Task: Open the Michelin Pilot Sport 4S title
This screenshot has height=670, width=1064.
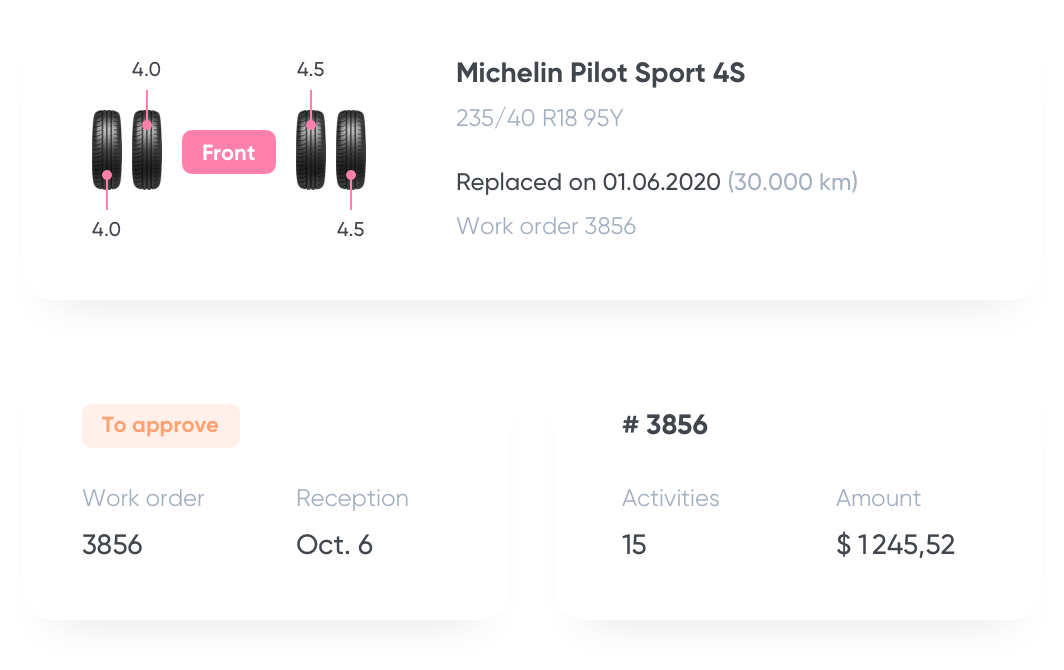Action: point(600,73)
